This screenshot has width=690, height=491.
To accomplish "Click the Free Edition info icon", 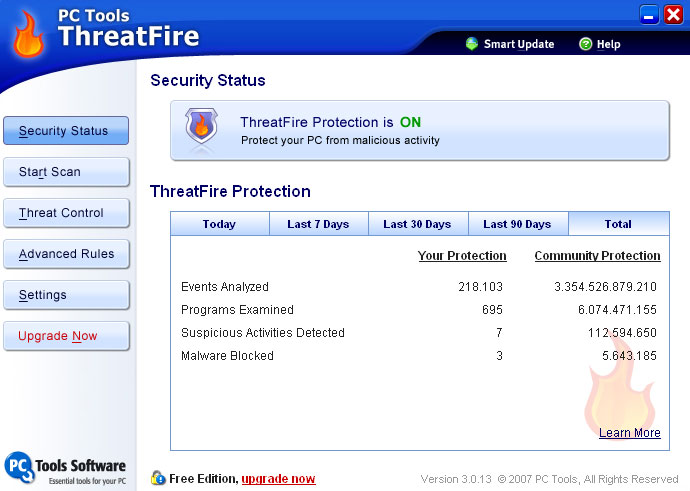I will 158,479.
